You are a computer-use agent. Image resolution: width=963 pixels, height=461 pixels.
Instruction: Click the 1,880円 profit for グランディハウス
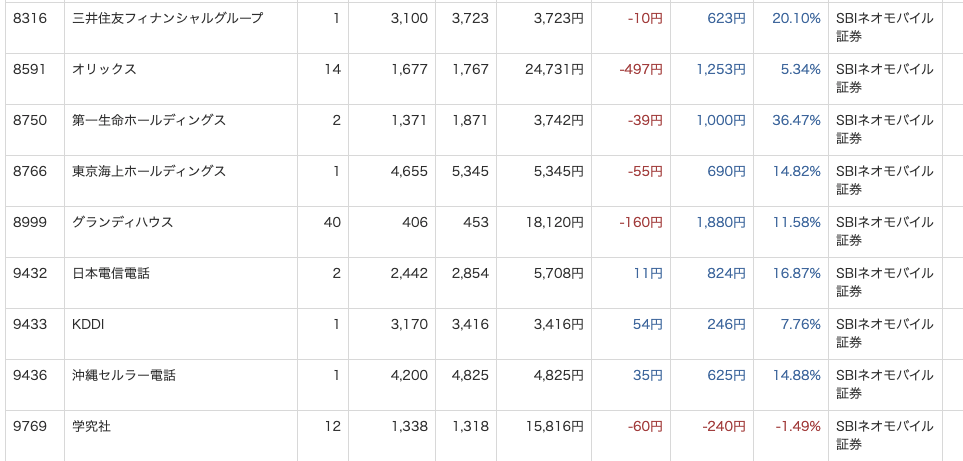pos(721,222)
